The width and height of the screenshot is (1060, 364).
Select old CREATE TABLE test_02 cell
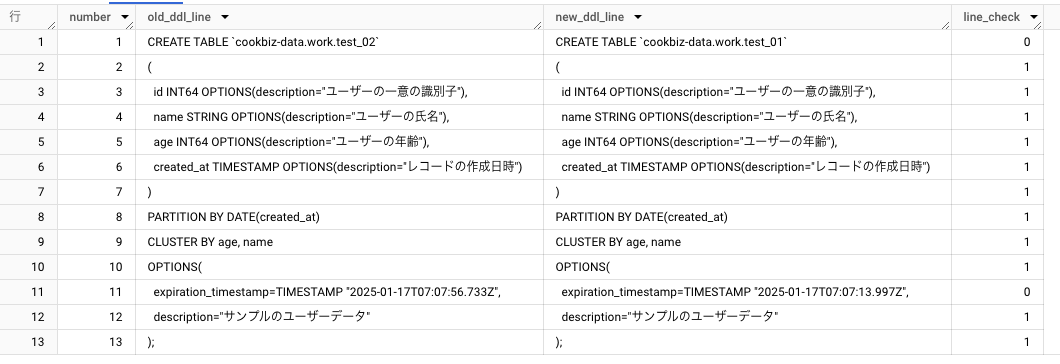[339, 42]
